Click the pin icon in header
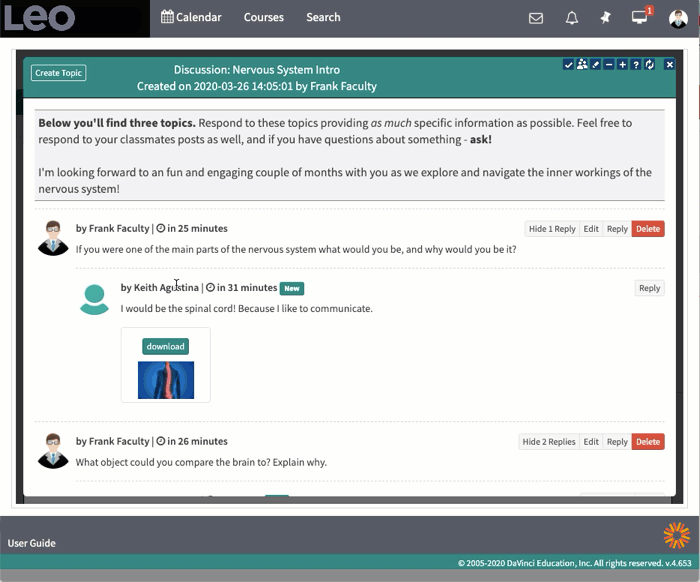The image size is (700, 582). click(605, 18)
